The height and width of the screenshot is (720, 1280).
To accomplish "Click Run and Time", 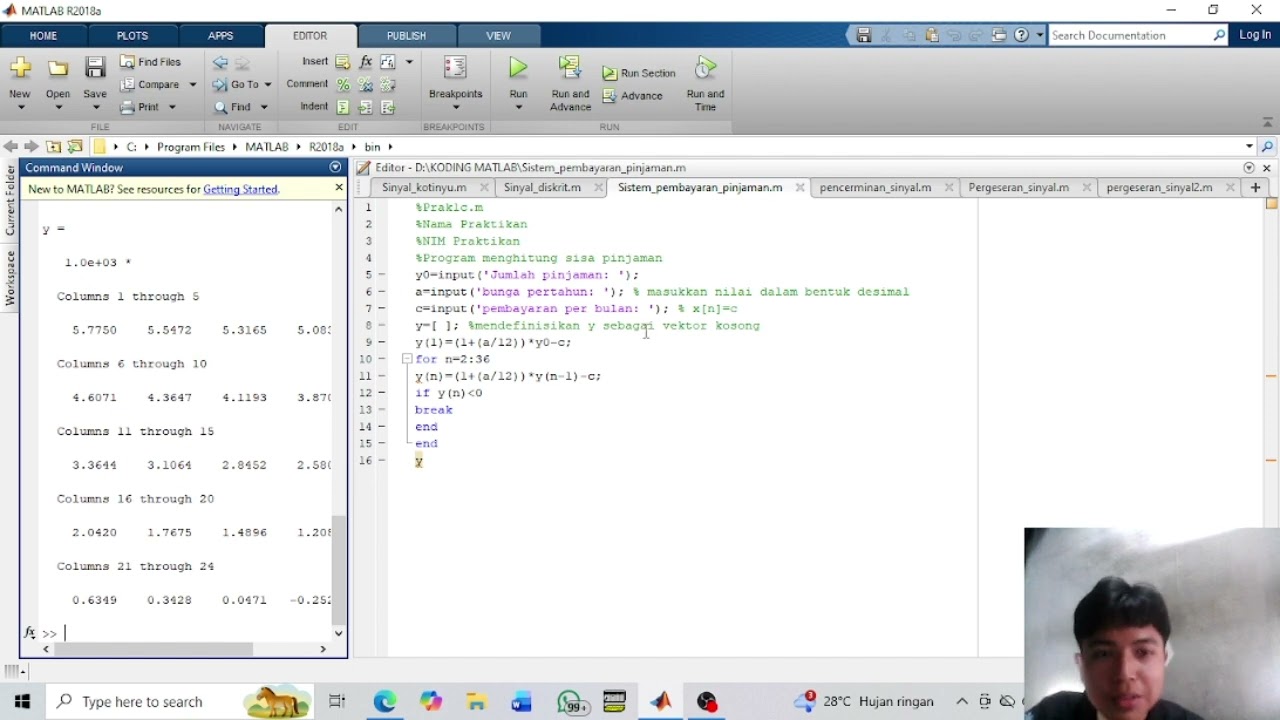I will pyautogui.click(x=705, y=83).
